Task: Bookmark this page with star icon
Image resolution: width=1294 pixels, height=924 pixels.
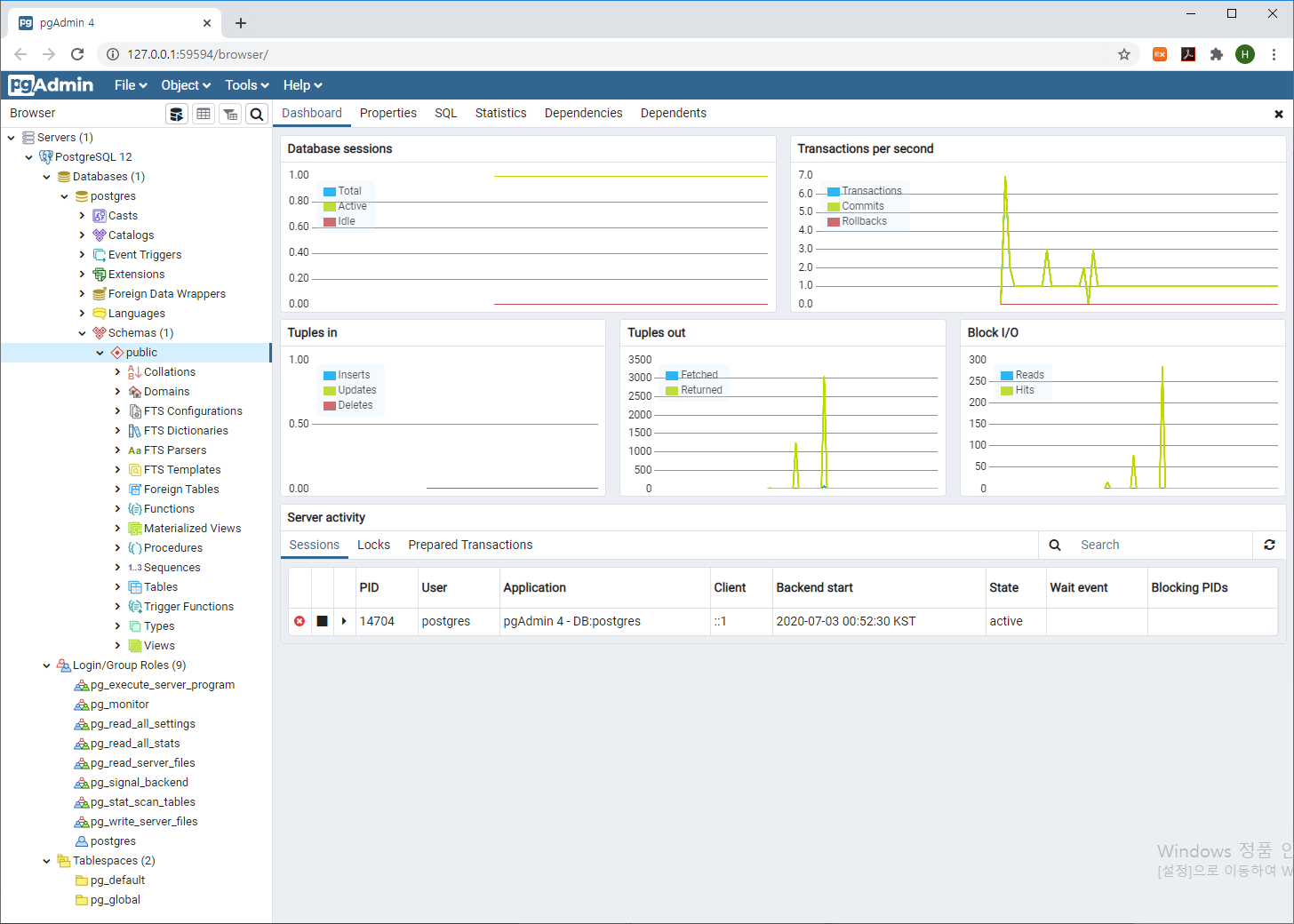Action: (x=1124, y=54)
